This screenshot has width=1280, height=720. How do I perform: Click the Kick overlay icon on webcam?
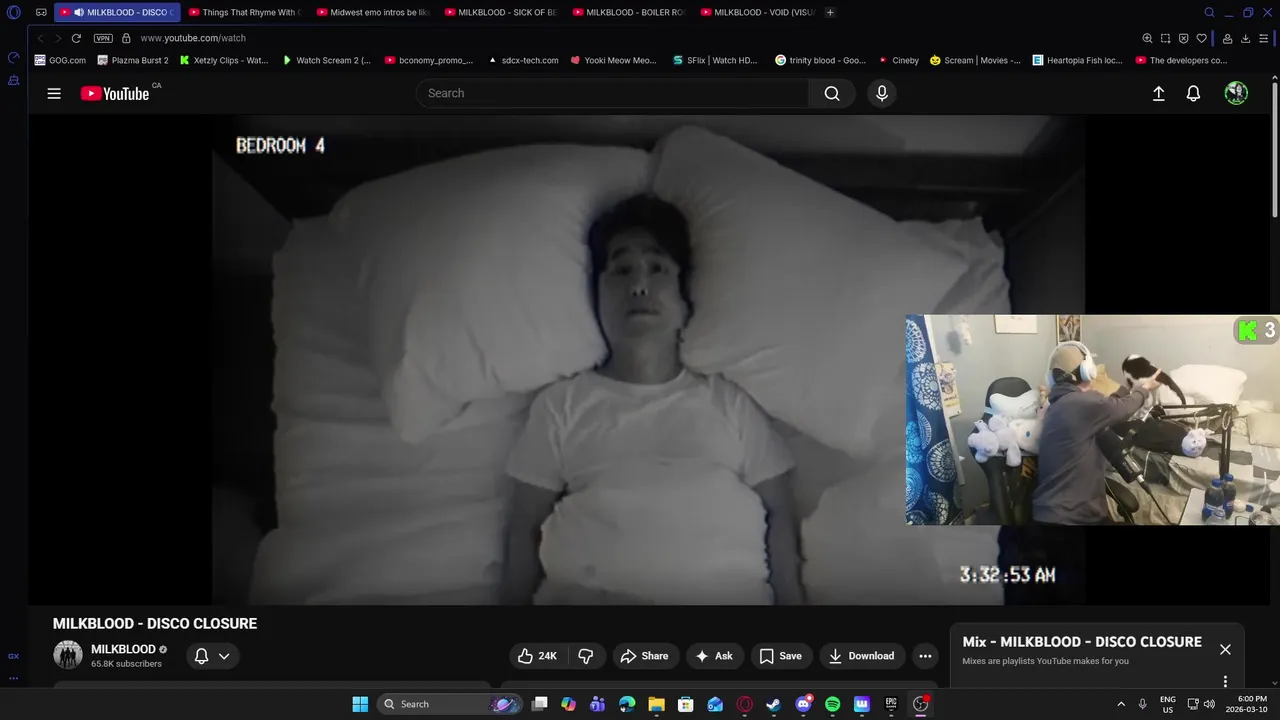[1247, 330]
